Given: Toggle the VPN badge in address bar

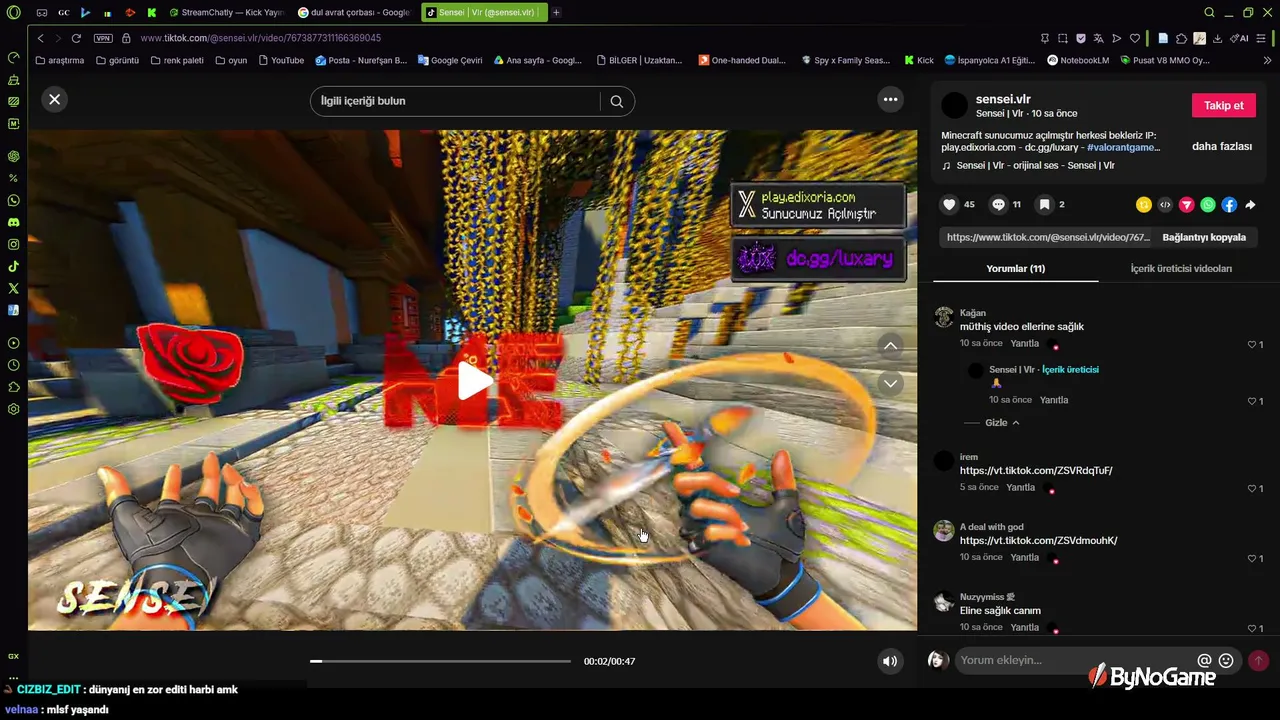Looking at the screenshot, I should (103, 38).
